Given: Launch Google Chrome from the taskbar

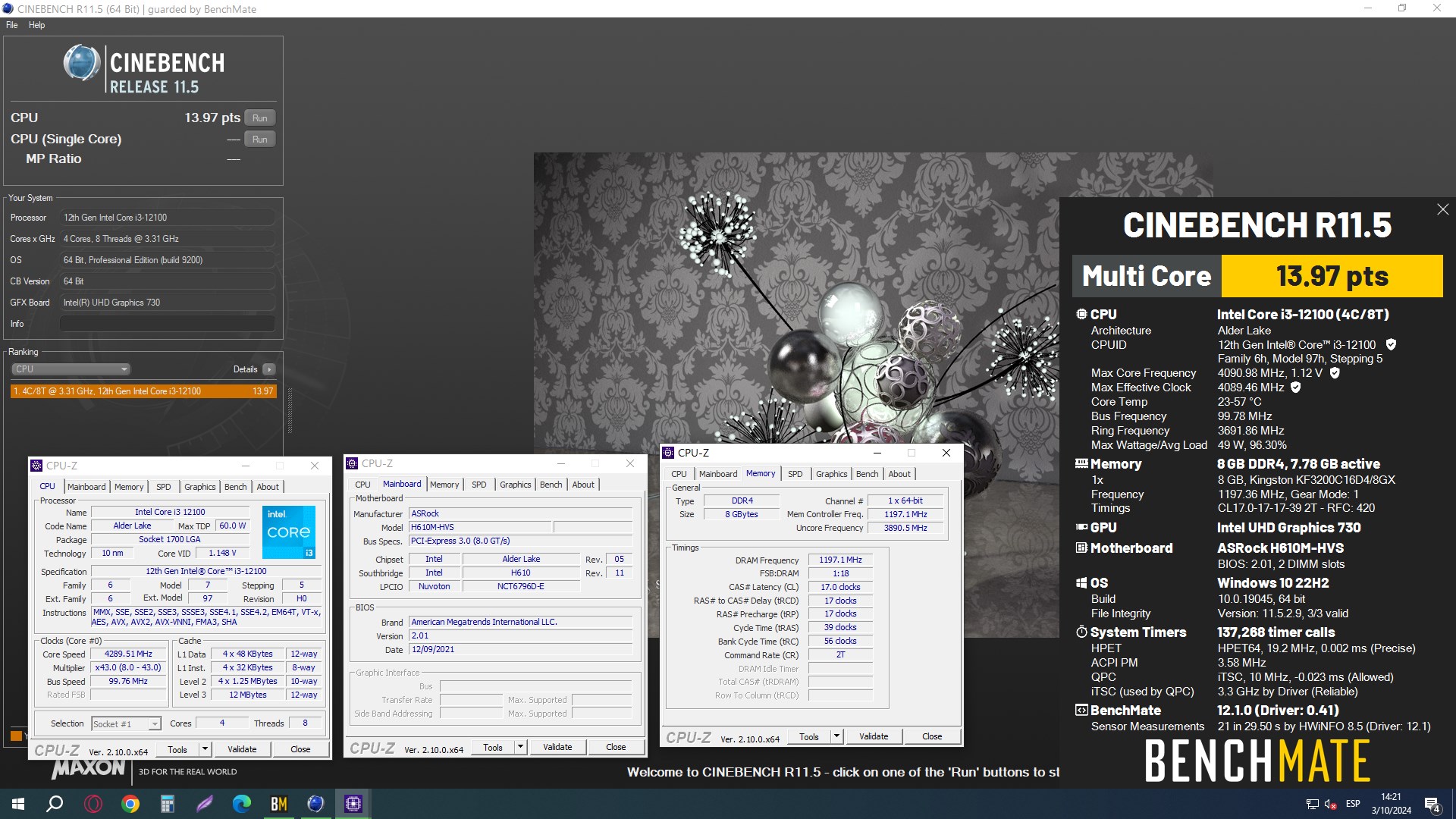Looking at the screenshot, I should click(130, 804).
